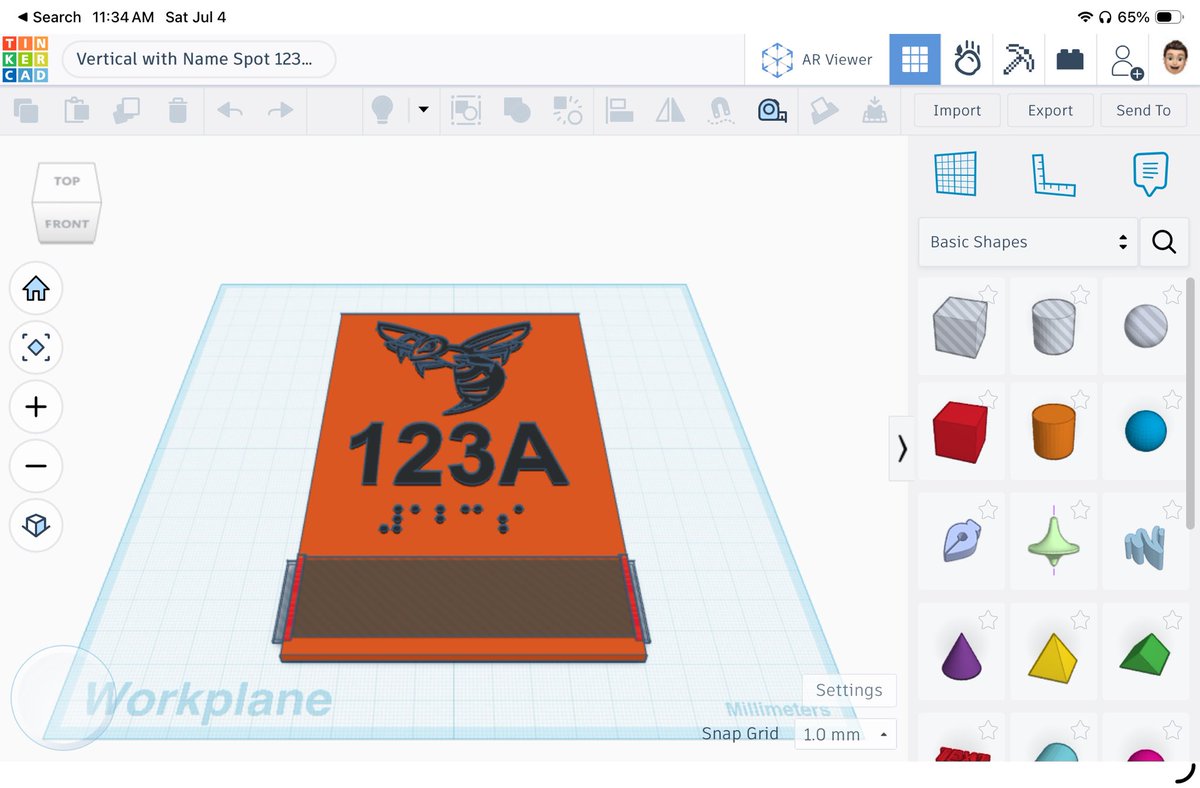Favorite the Box hole shape star
The width and height of the screenshot is (1200, 788).
click(x=988, y=293)
